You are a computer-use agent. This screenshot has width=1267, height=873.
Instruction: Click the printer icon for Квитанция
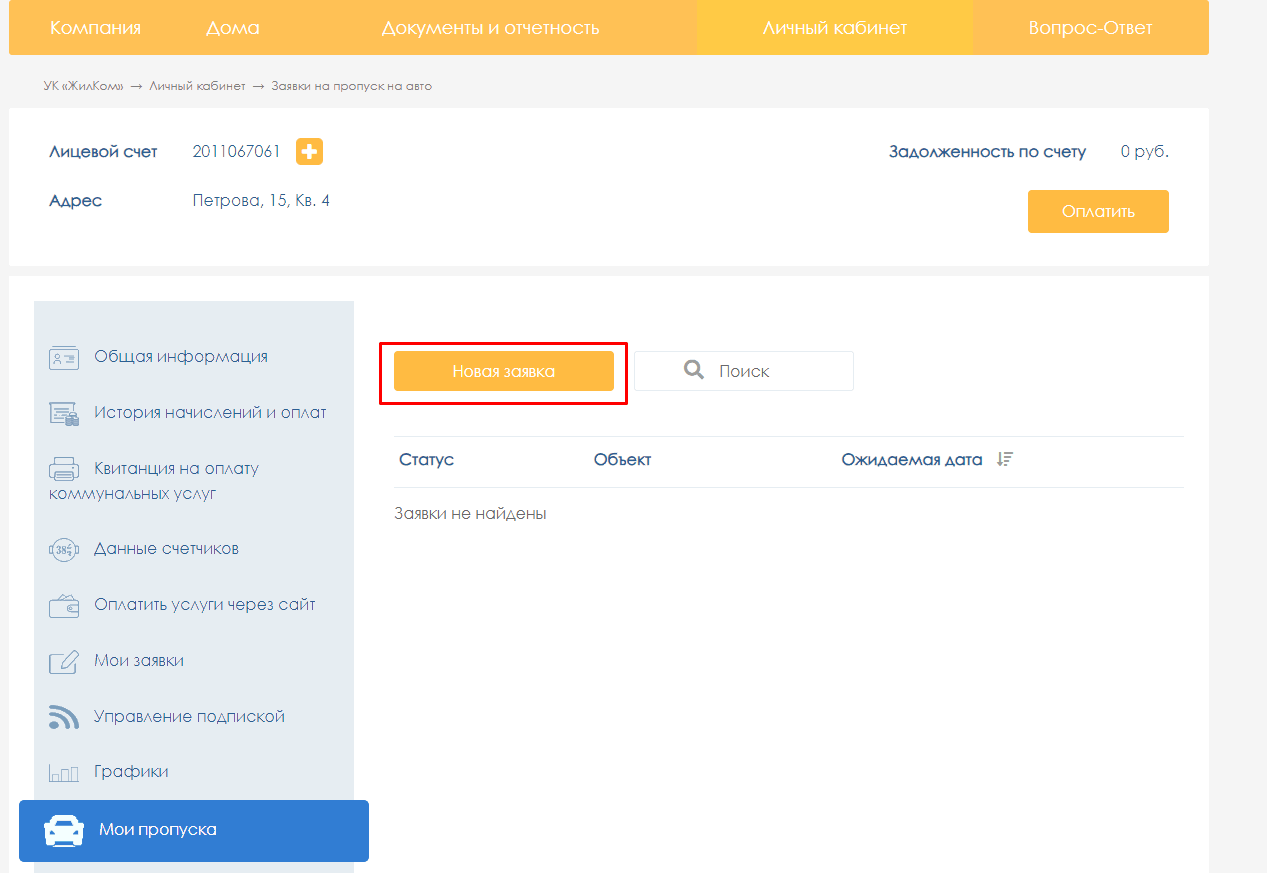click(64, 469)
